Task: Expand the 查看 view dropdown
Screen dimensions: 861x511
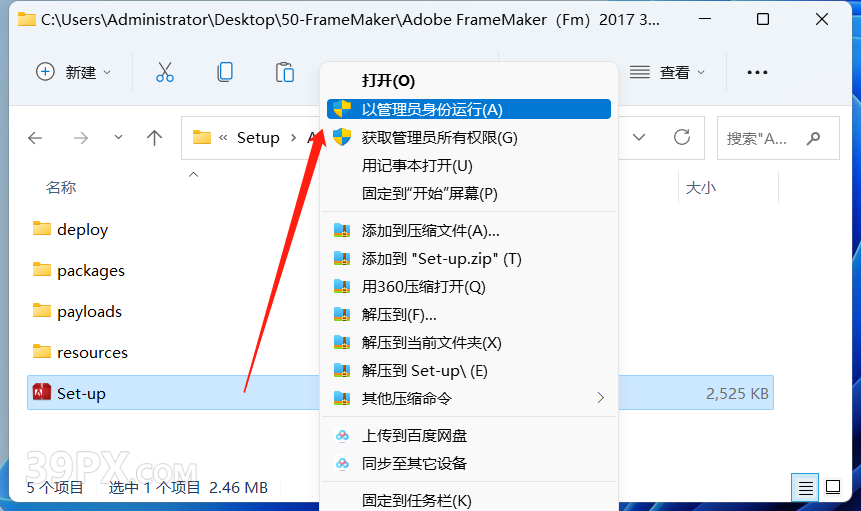Action: [x=667, y=72]
